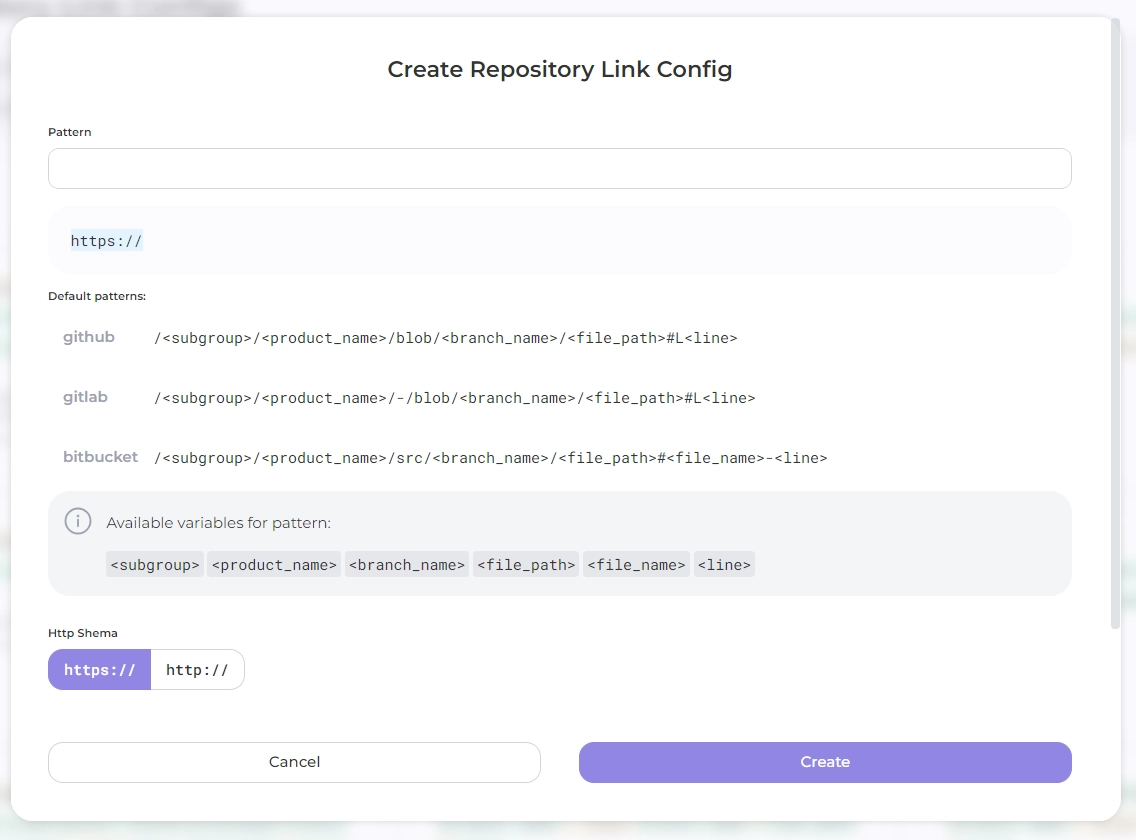Select the github default pattern label
The height and width of the screenshot is (840, 1136).
pos(89,338)
